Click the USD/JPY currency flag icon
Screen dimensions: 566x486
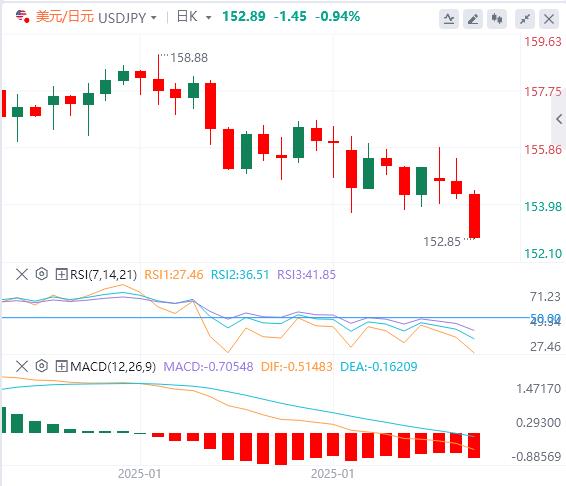(22, 16)
